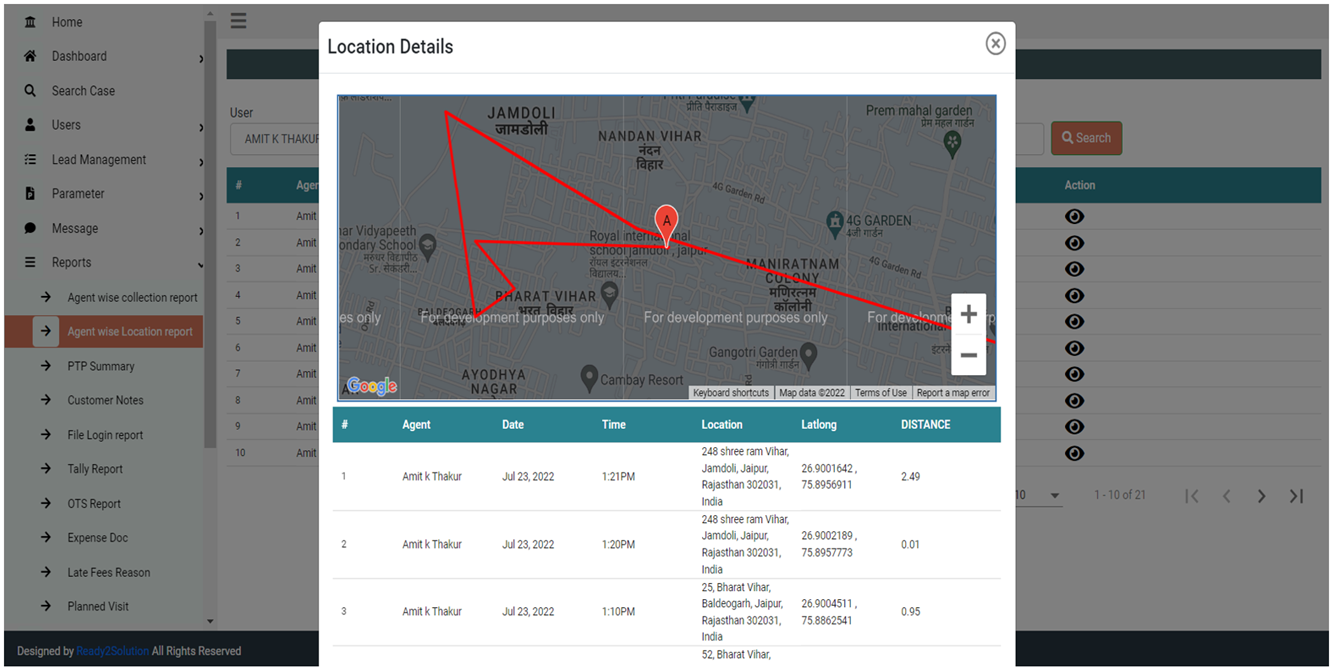Open the Message section from sidebar

coord(27,228)
